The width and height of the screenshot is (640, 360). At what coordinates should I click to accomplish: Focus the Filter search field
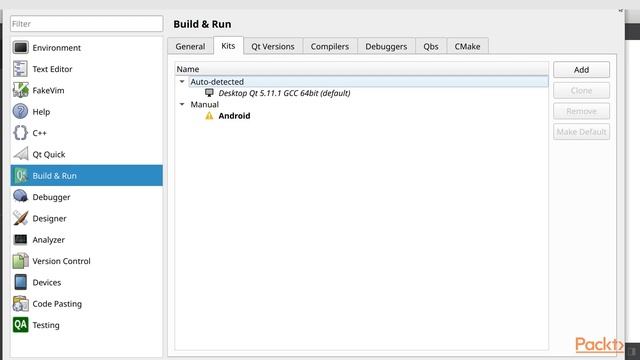click(87, 24)
